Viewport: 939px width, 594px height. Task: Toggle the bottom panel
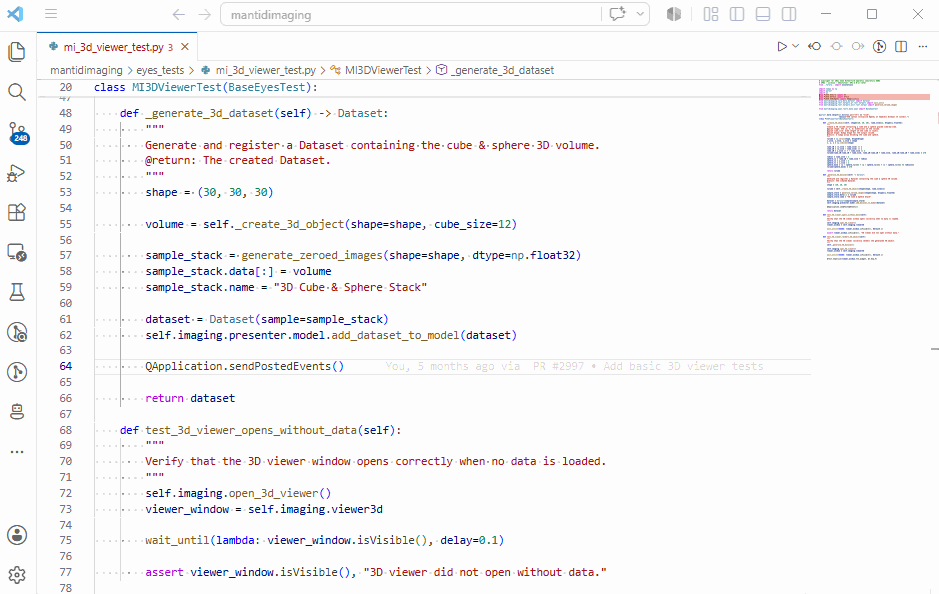point(763,14)
